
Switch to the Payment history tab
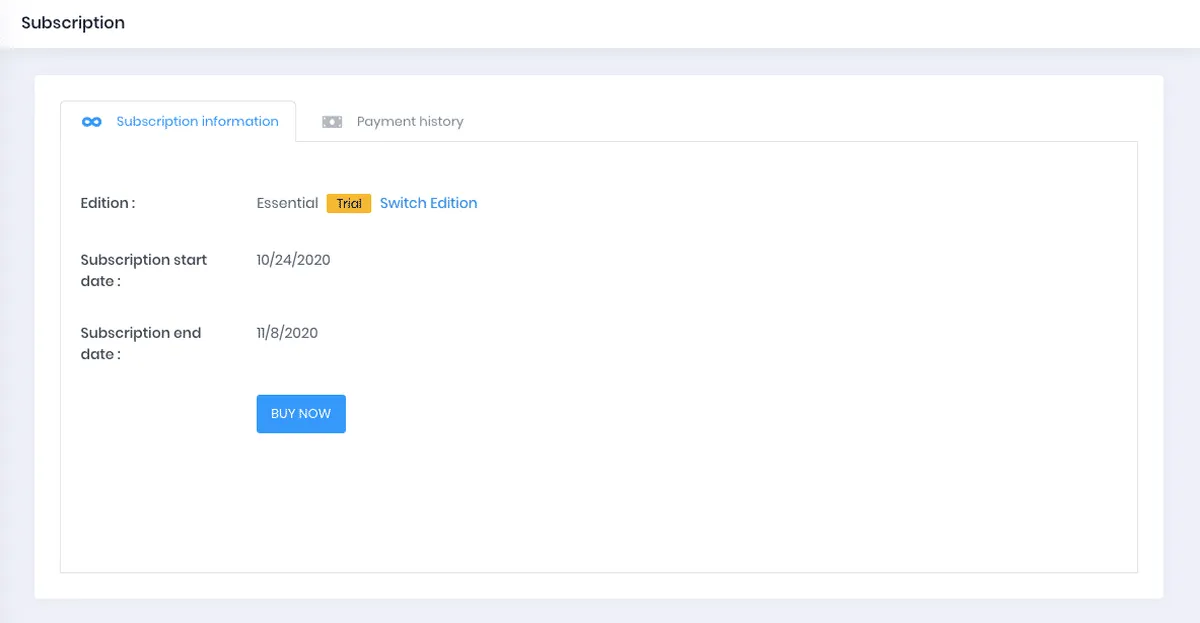click(x=409, y=120)
